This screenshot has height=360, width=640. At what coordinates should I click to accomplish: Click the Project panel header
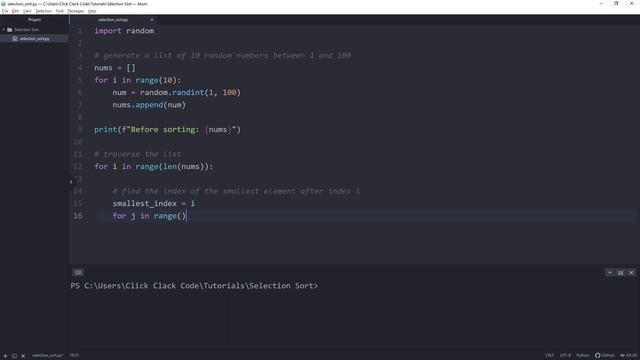(34, 20)
